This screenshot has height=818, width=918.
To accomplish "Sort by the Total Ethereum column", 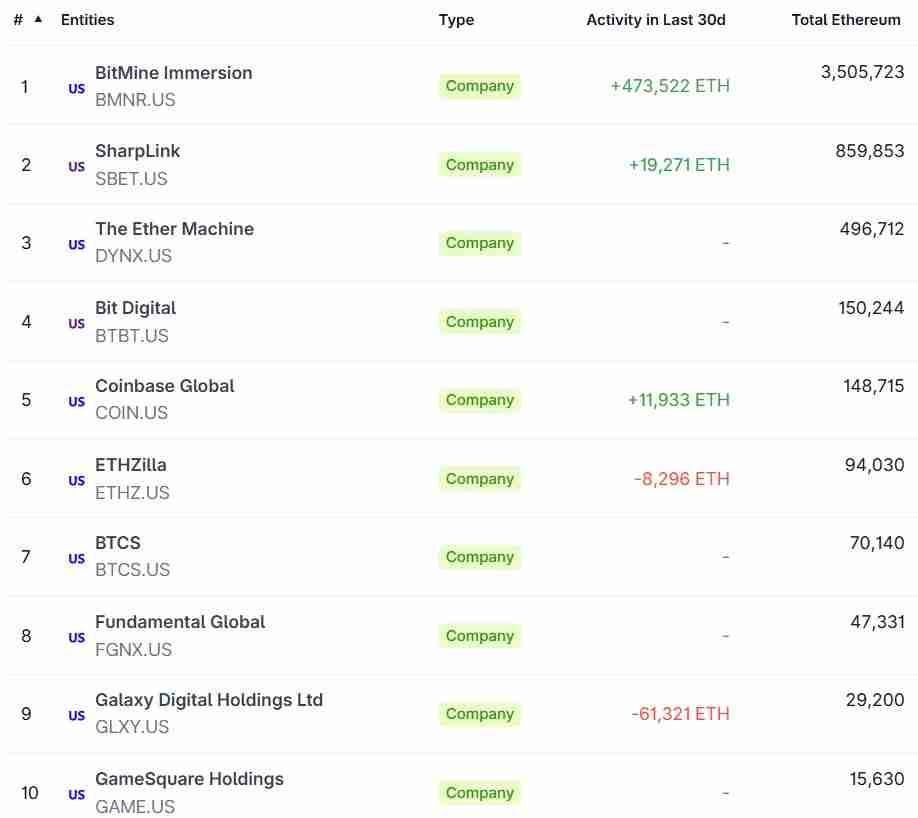I will 846,19.
